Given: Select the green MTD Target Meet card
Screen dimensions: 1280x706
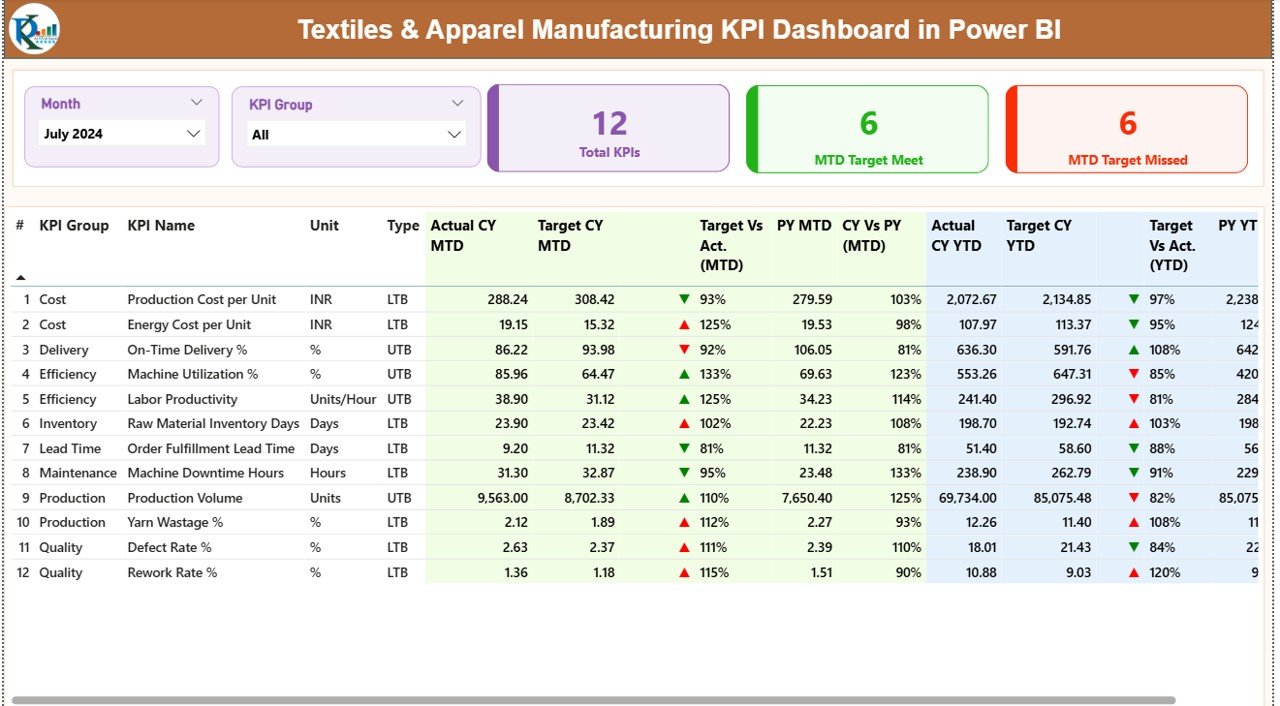Looking at the screenshot, I should pos(866,128).
